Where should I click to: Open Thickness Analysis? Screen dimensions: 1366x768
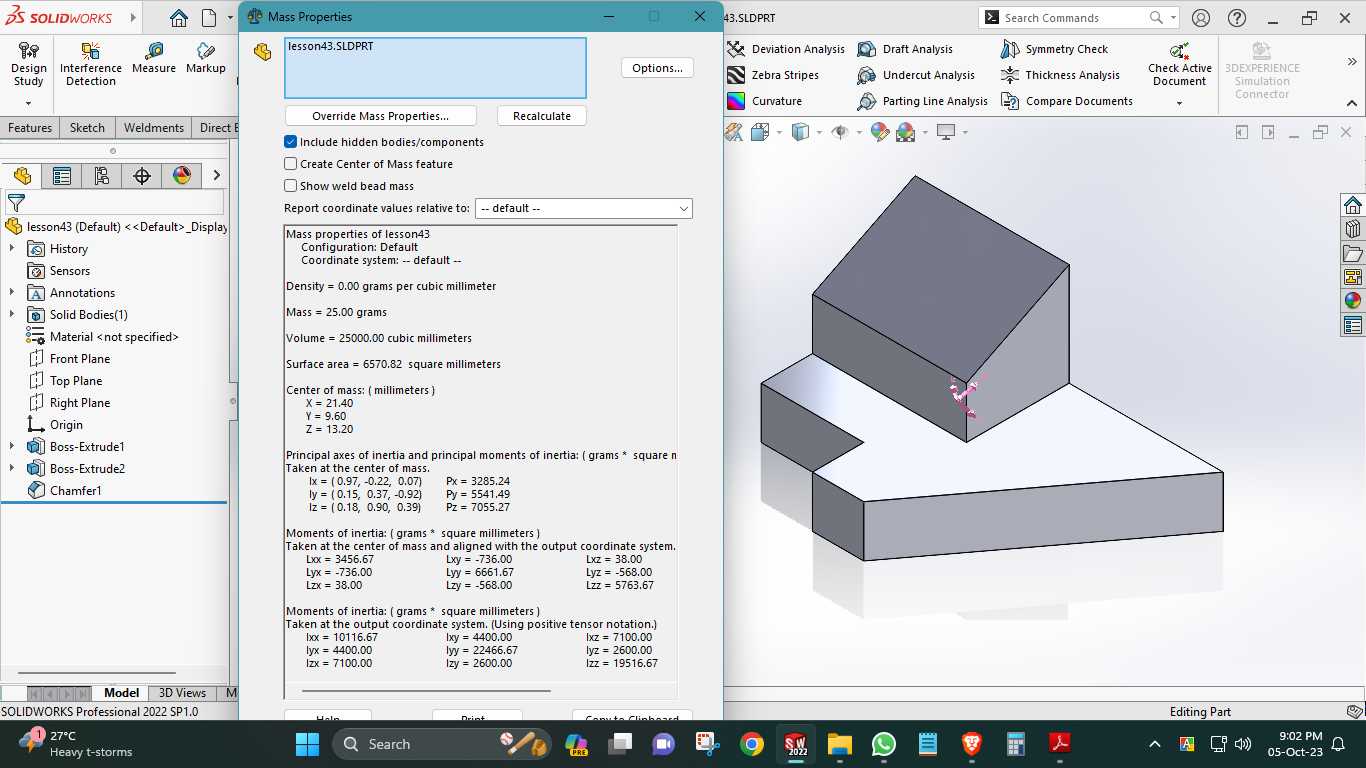[x=1060, y=75]
